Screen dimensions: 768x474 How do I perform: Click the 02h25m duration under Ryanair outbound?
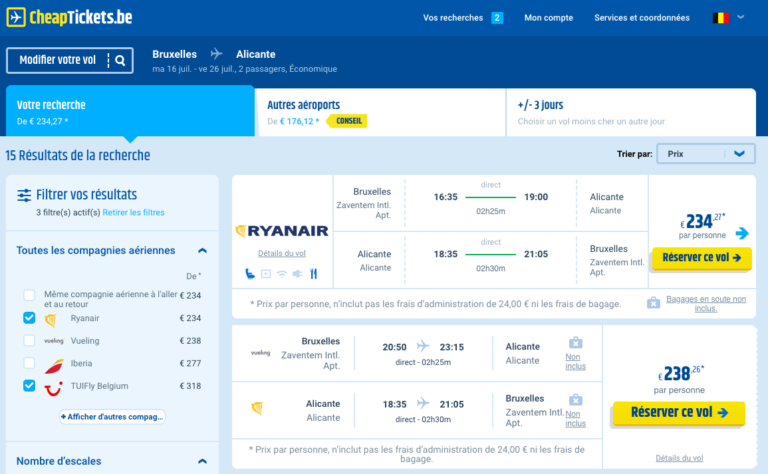[490, 212]
